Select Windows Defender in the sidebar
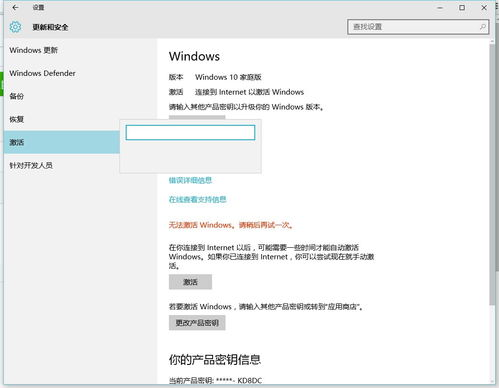 pos(42,73)
